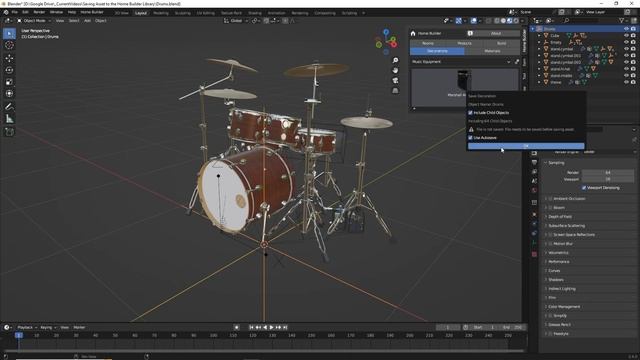Screen dimensions: 640x360
Task: Select the Add Cube tool
Action: tap(9, 132)
